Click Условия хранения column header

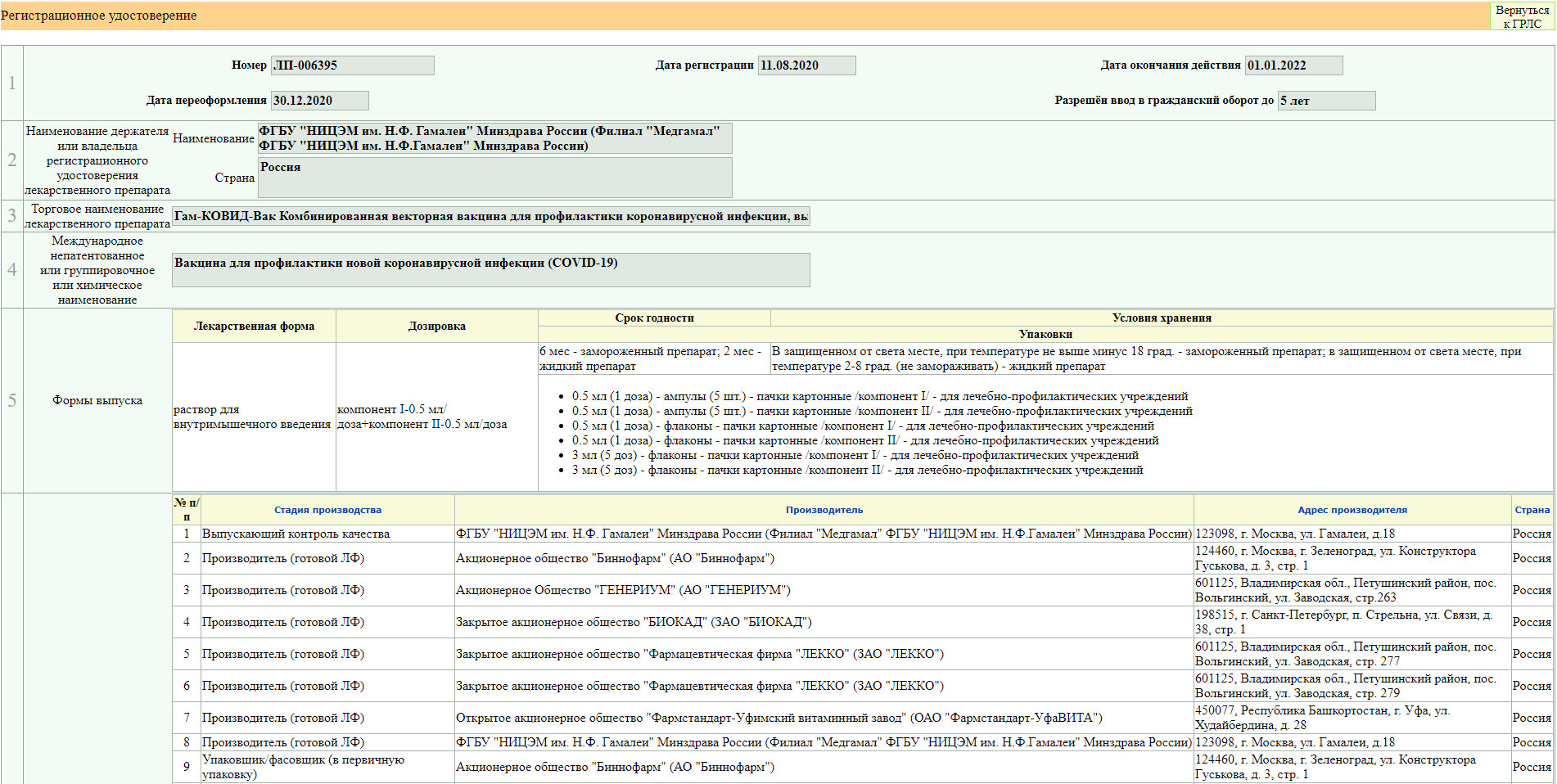pyautogui.click(x=1162, y=318)
